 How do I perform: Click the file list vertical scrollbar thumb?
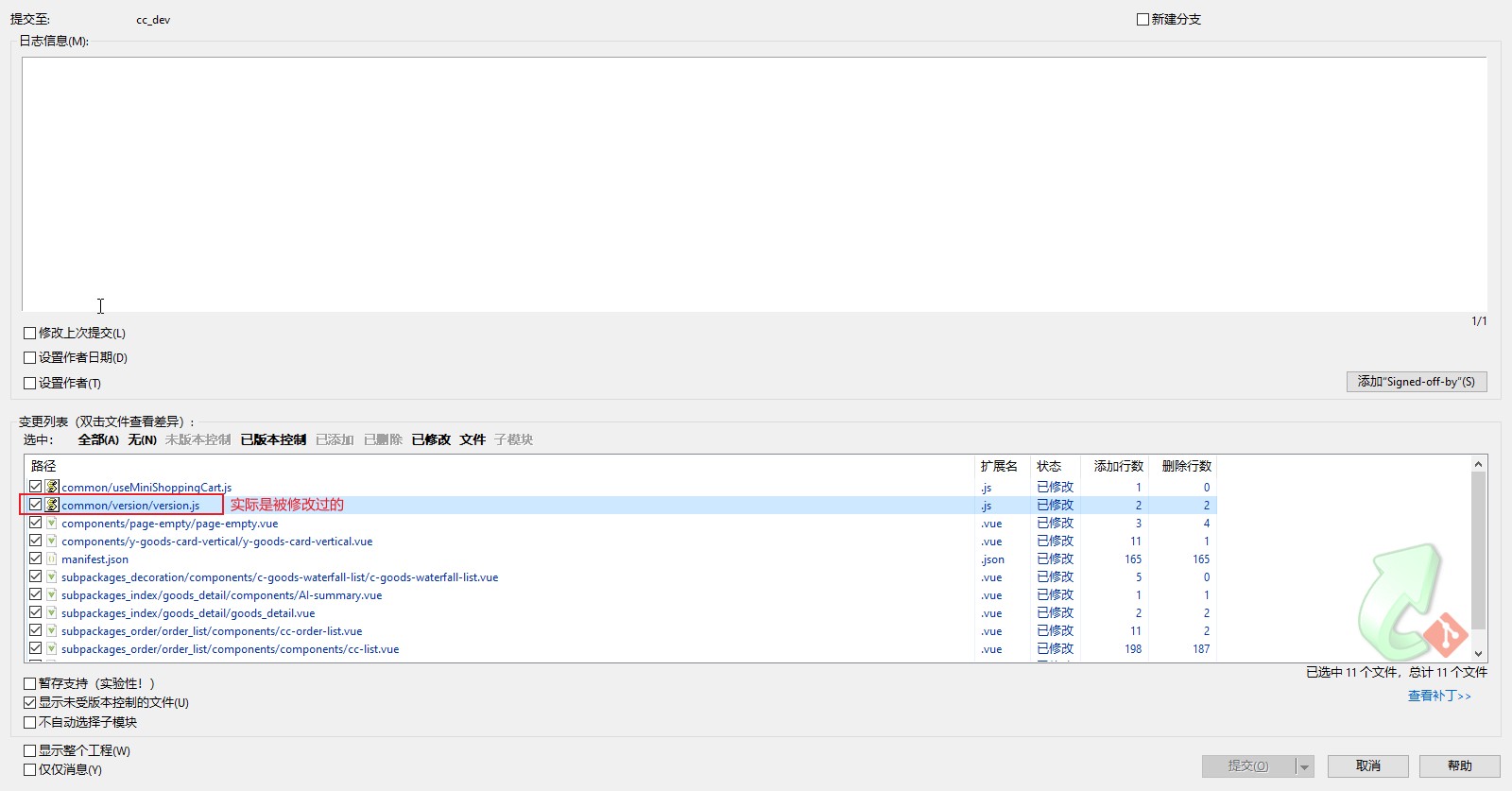pos(1478,548)
